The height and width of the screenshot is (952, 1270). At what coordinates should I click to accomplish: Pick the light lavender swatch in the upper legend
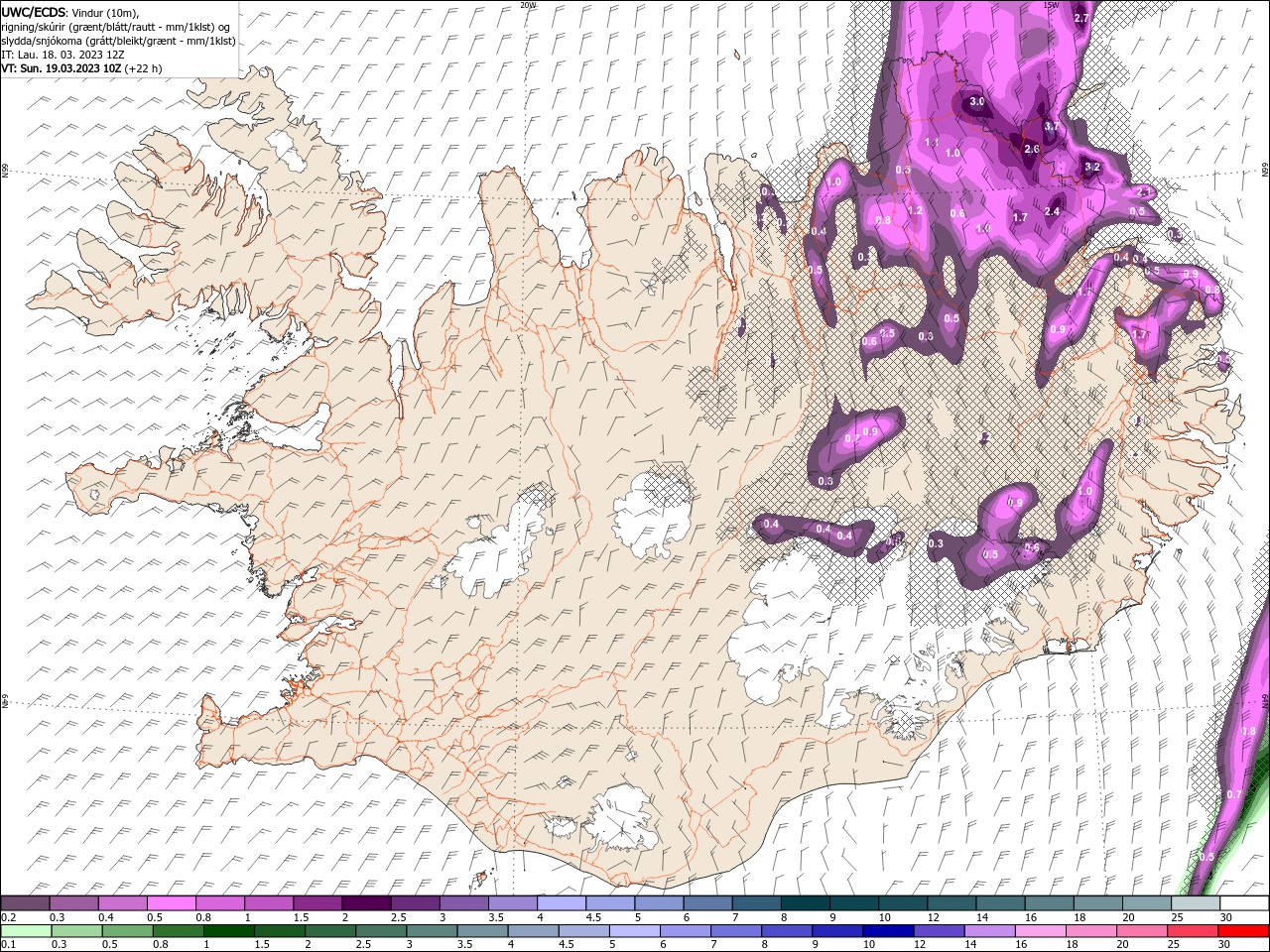[561, 903]
